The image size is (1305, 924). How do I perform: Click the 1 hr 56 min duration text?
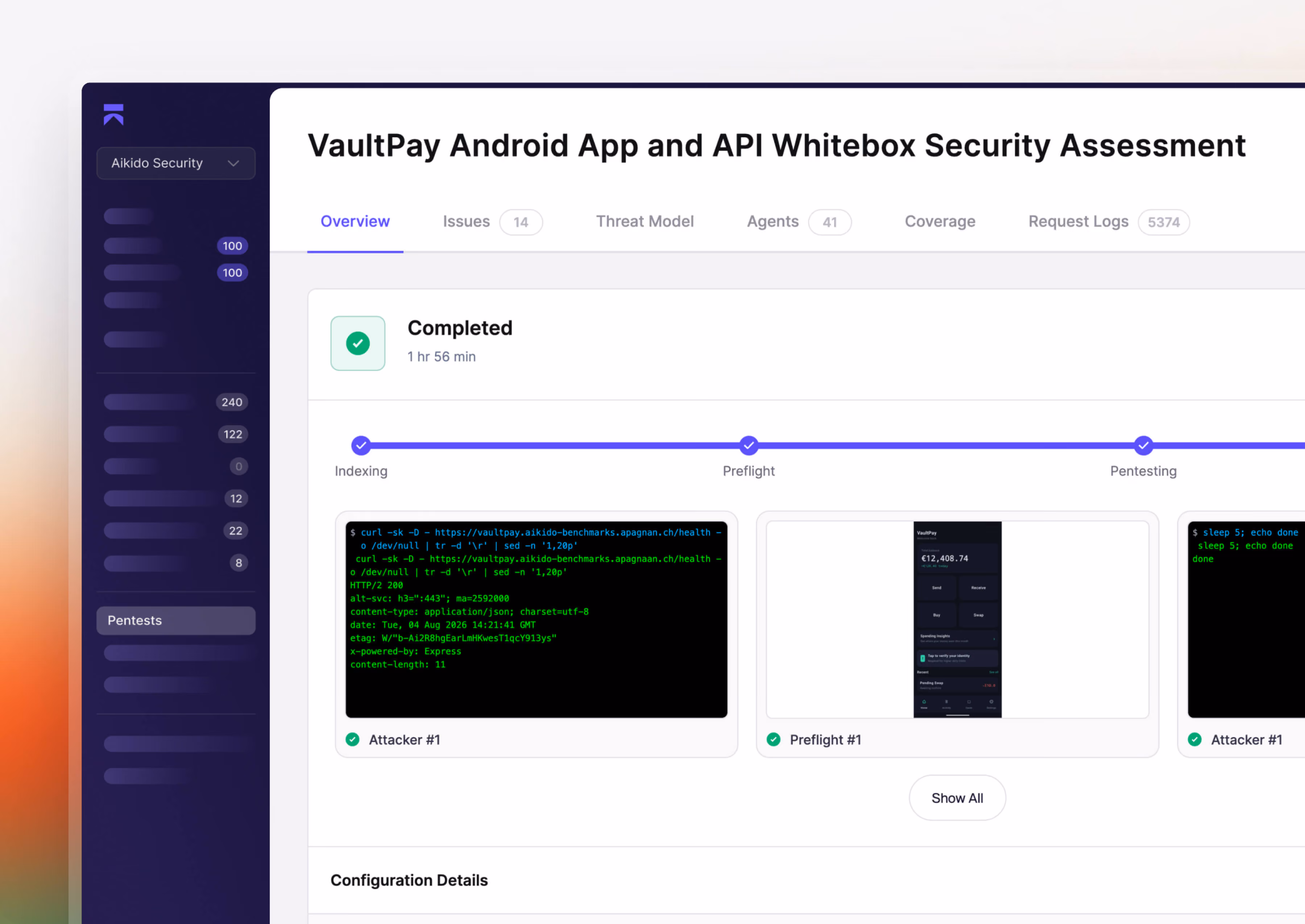click(442, 357)
